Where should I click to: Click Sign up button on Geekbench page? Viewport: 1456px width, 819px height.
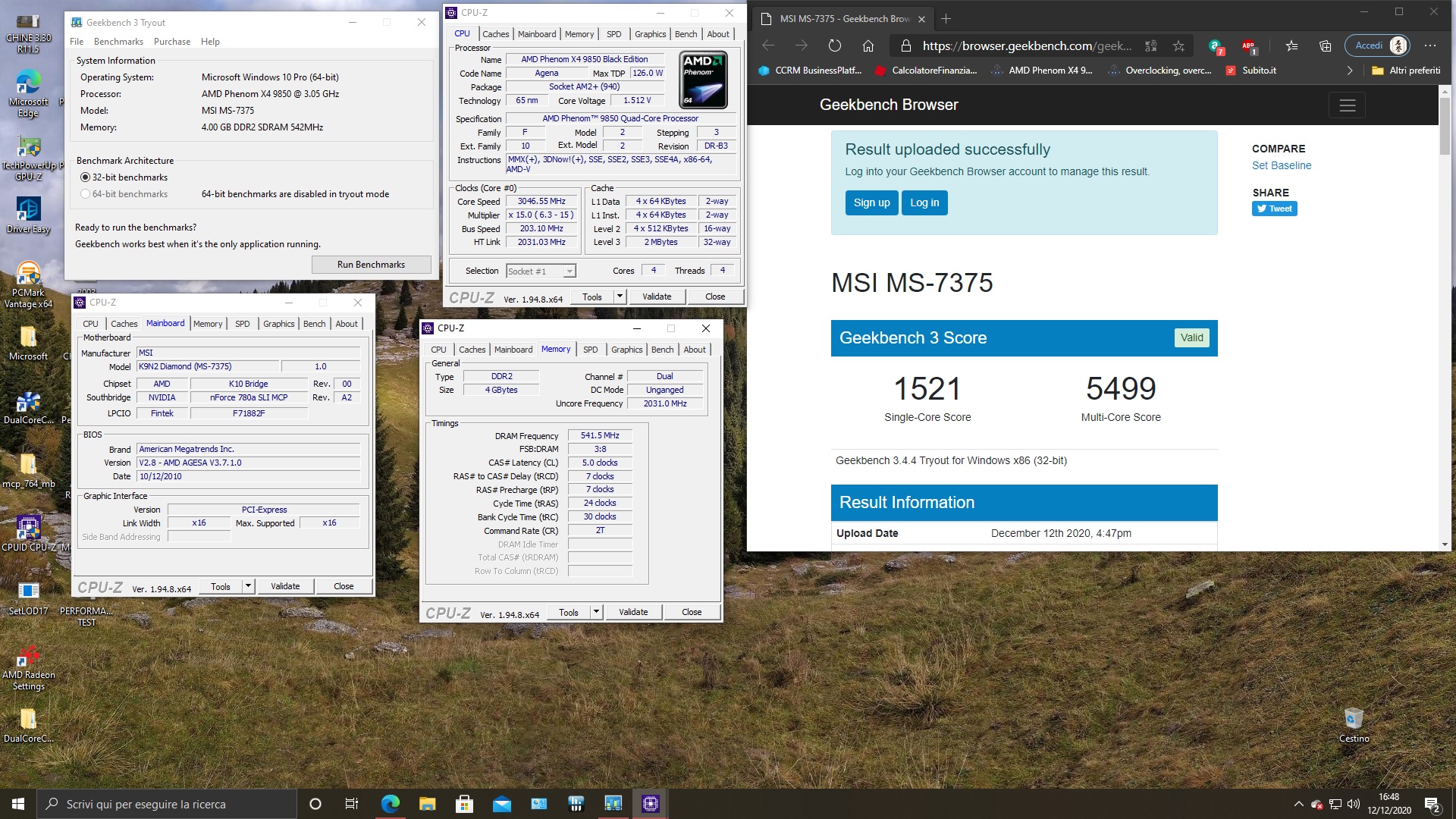click(x=871, y=202)
